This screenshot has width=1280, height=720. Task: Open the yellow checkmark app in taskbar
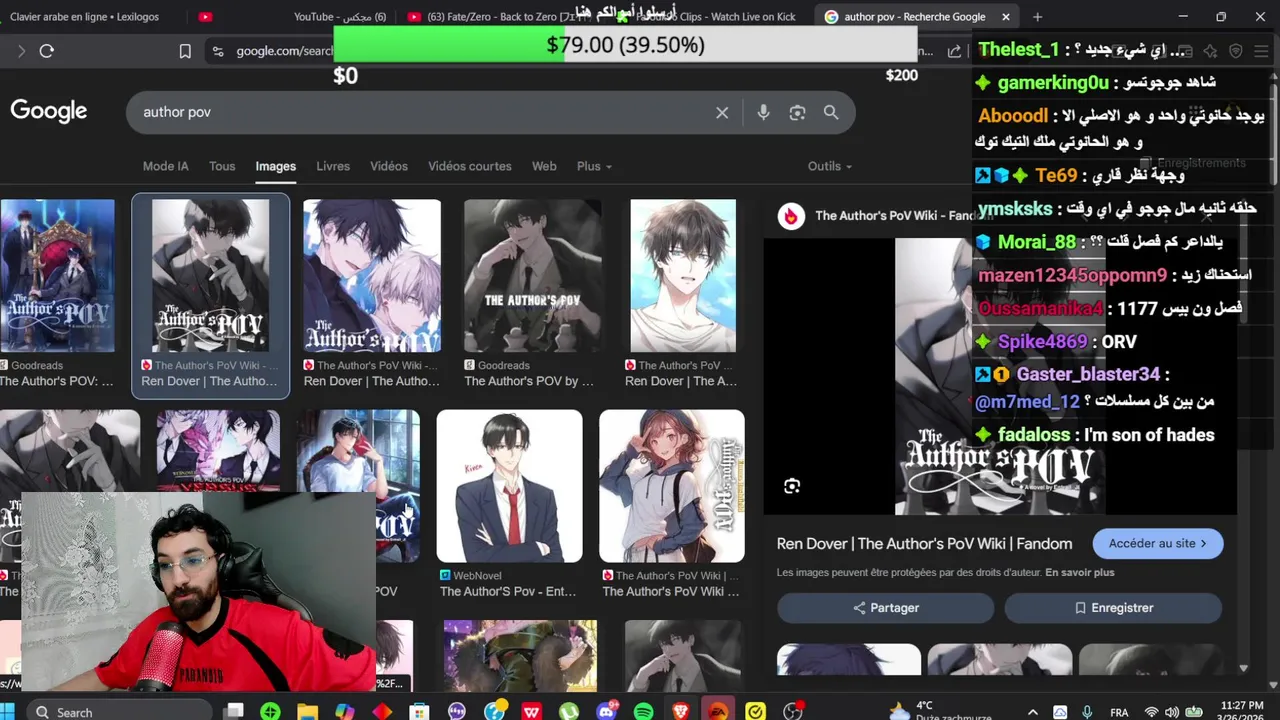tap(755, 712)
